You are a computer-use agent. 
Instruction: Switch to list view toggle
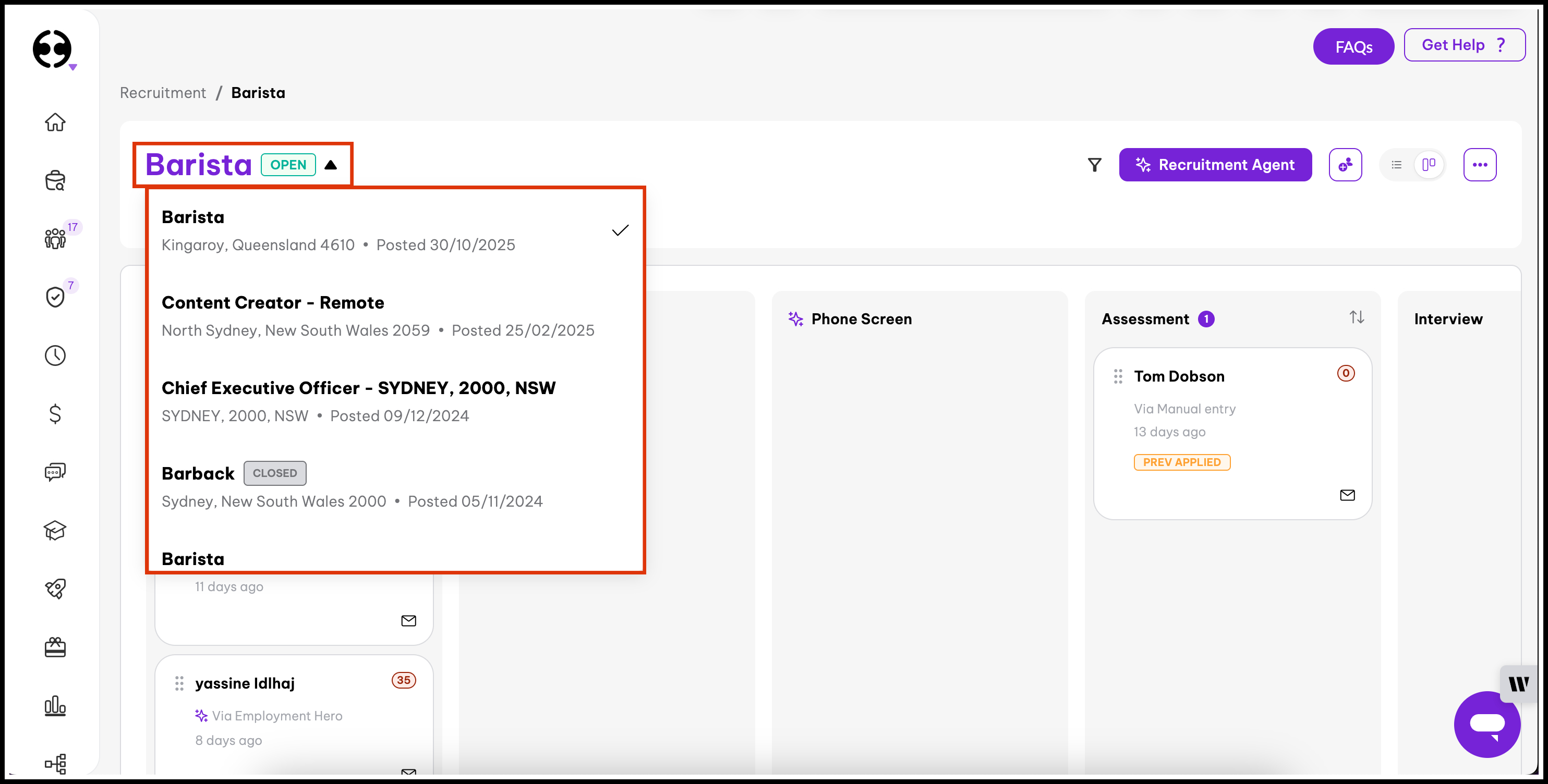coord(1397,165)
